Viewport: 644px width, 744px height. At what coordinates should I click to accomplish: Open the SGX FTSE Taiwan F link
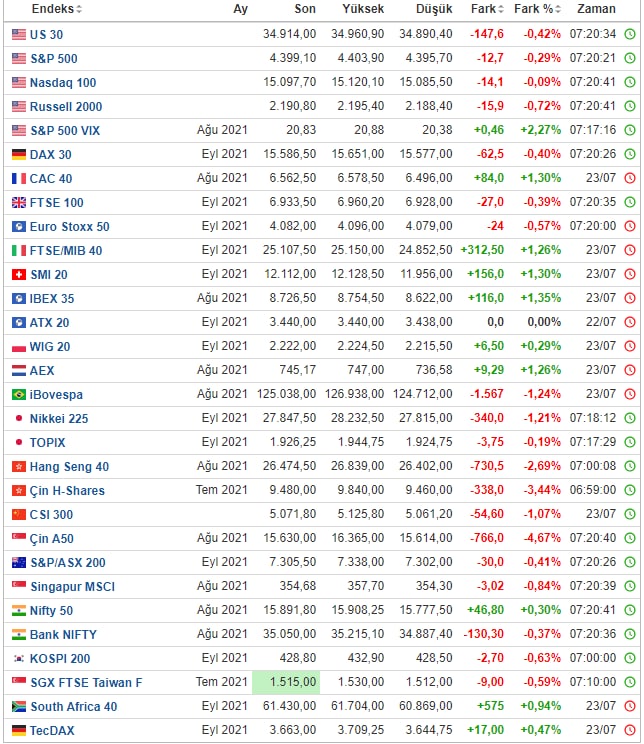[86, 682]
